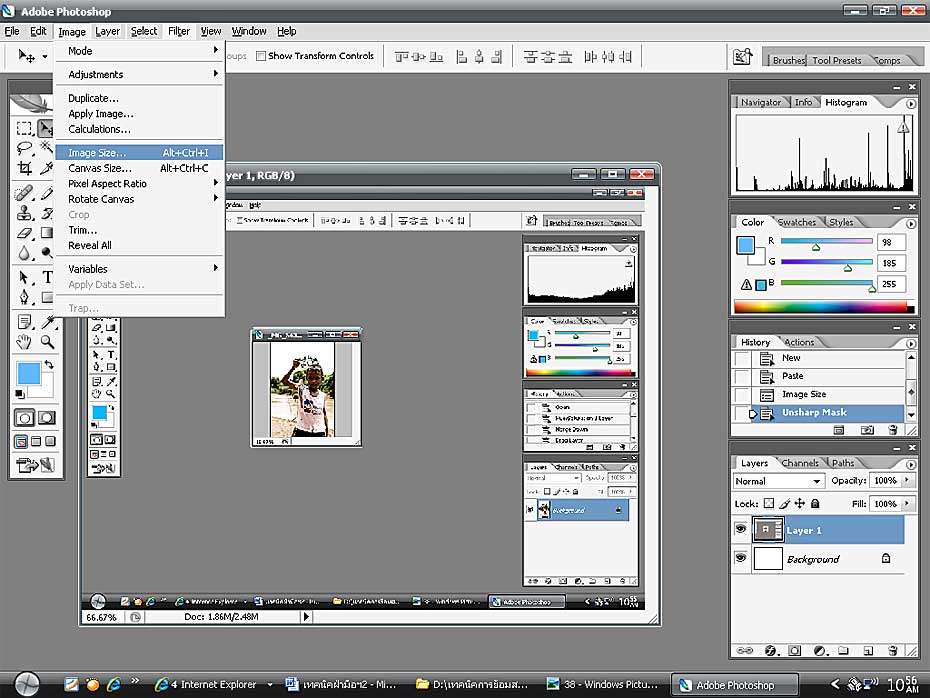
Task: Create a new snapshot in History panel
Action: 867,430
